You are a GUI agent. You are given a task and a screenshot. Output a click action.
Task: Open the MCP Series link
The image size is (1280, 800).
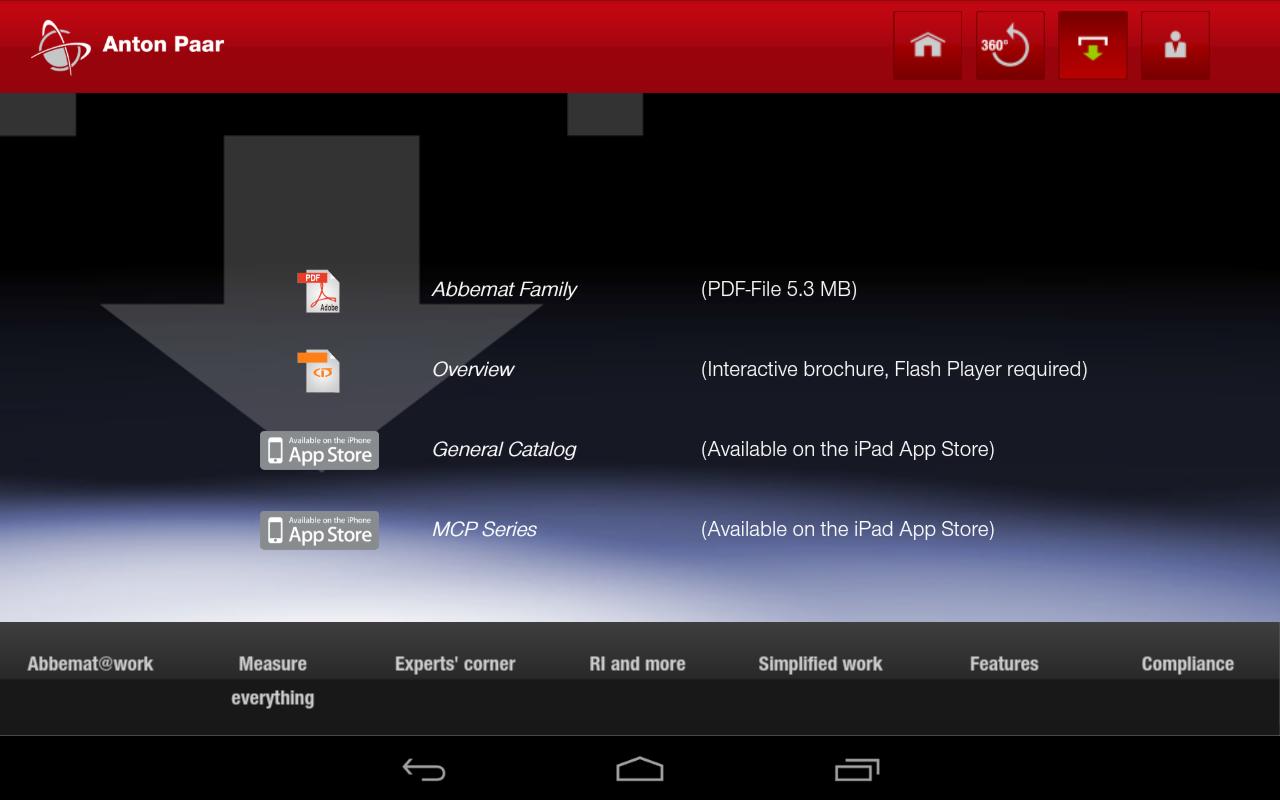(x=484, y=530)
